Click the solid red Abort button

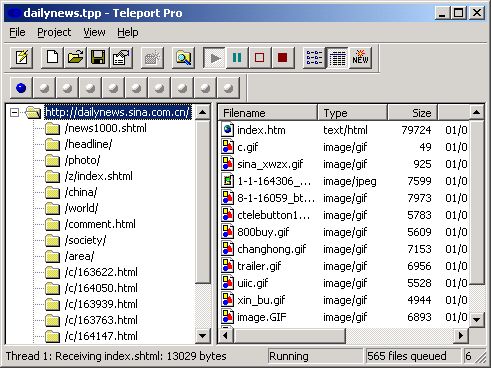[283, 58]
